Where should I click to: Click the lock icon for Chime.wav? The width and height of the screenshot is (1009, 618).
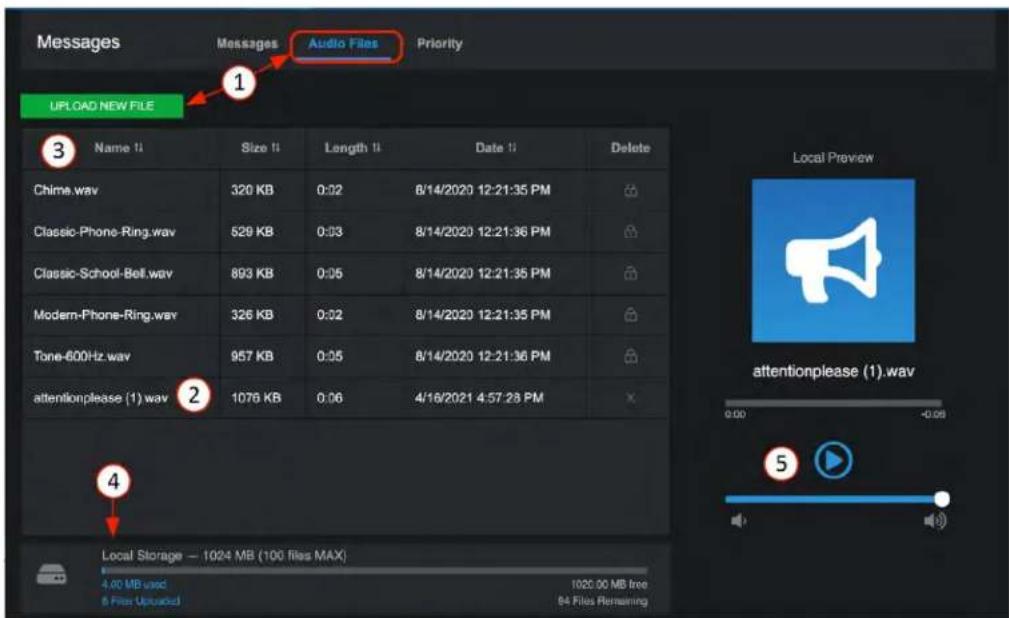631,190
